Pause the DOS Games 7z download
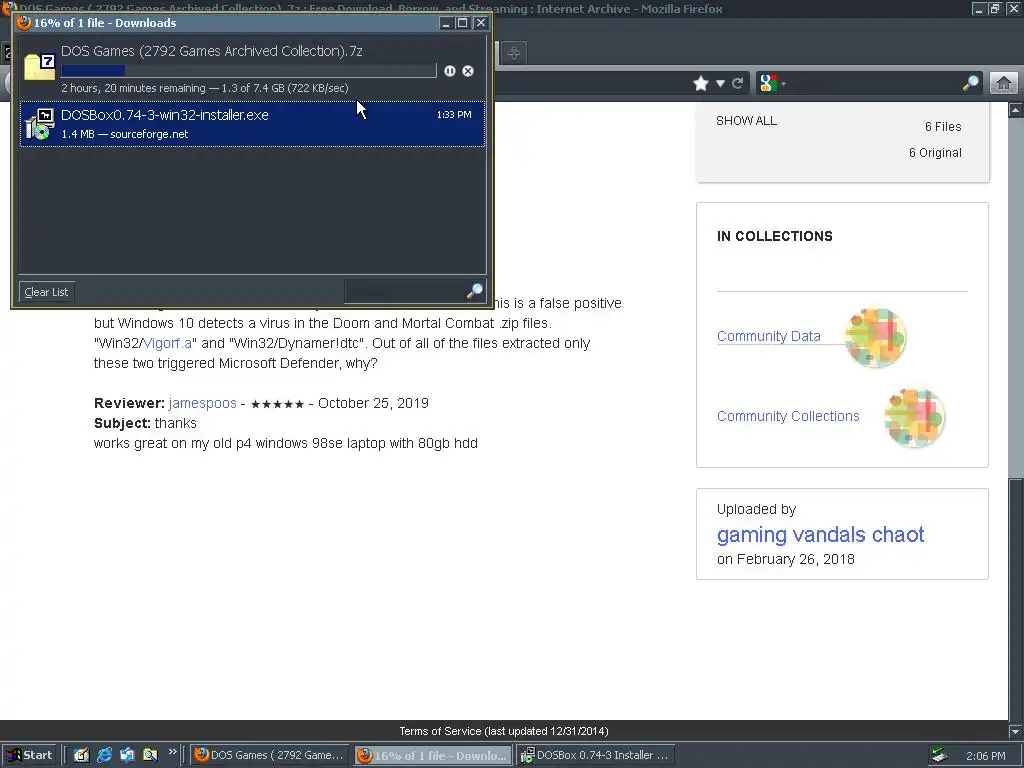Image resolution: width=1024 pixels, height=768 pixels. click(449, 71)
